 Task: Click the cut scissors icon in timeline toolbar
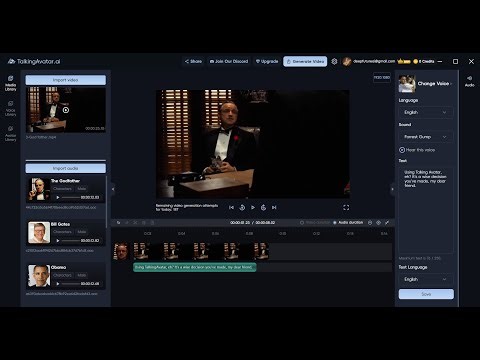[135, 222]
